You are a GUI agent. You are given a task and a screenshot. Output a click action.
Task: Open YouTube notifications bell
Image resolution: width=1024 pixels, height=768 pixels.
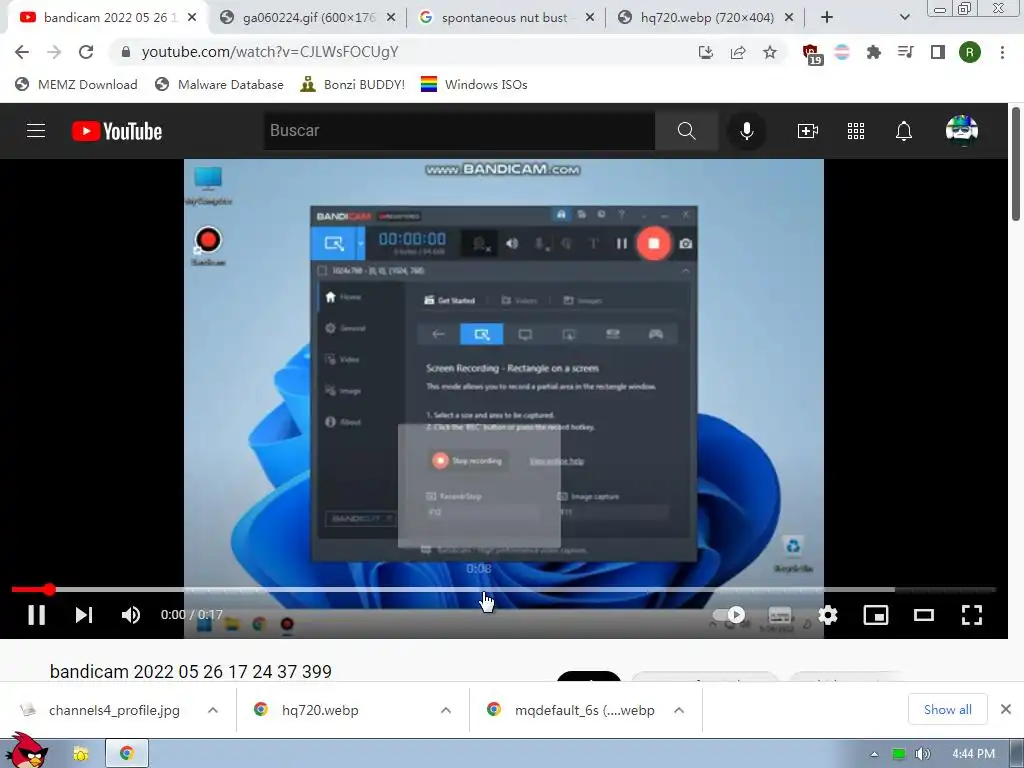tap(904, 131)
